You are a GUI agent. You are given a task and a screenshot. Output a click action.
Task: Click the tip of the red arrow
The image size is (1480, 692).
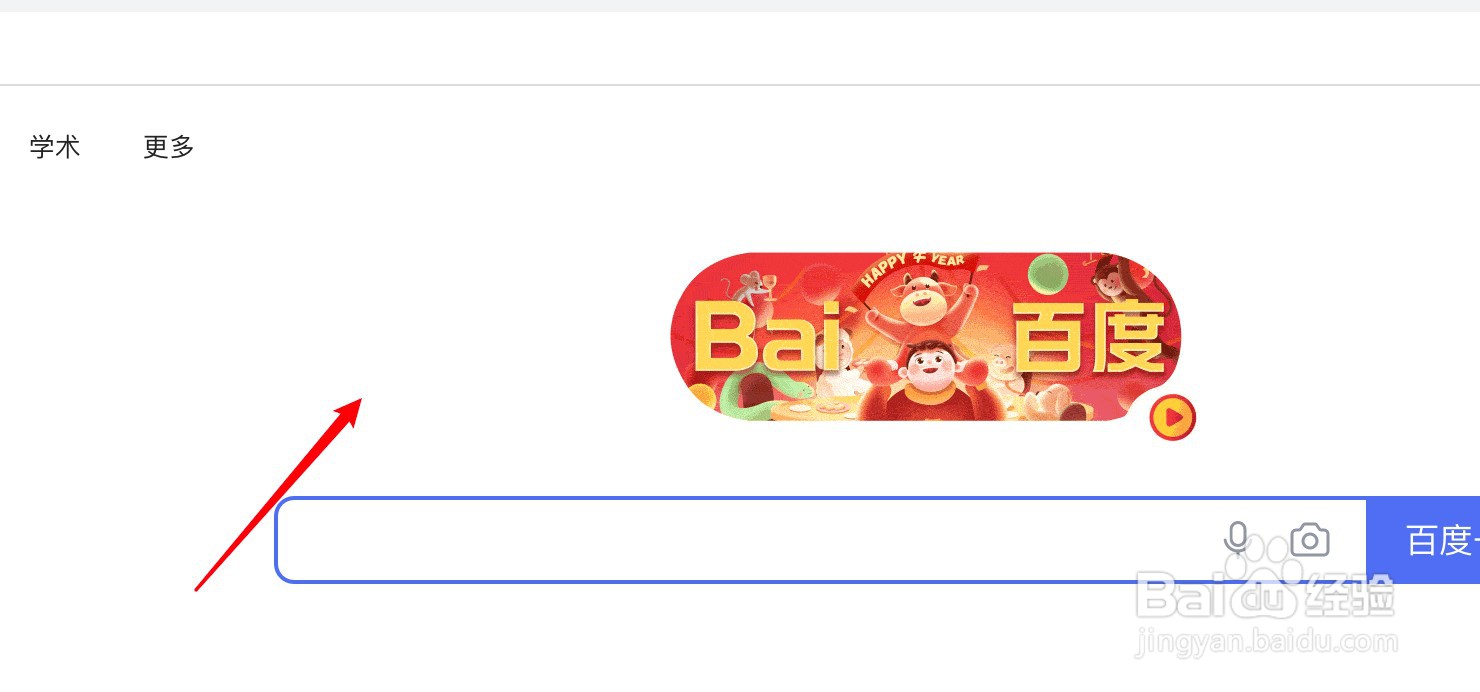pos(360,400)
